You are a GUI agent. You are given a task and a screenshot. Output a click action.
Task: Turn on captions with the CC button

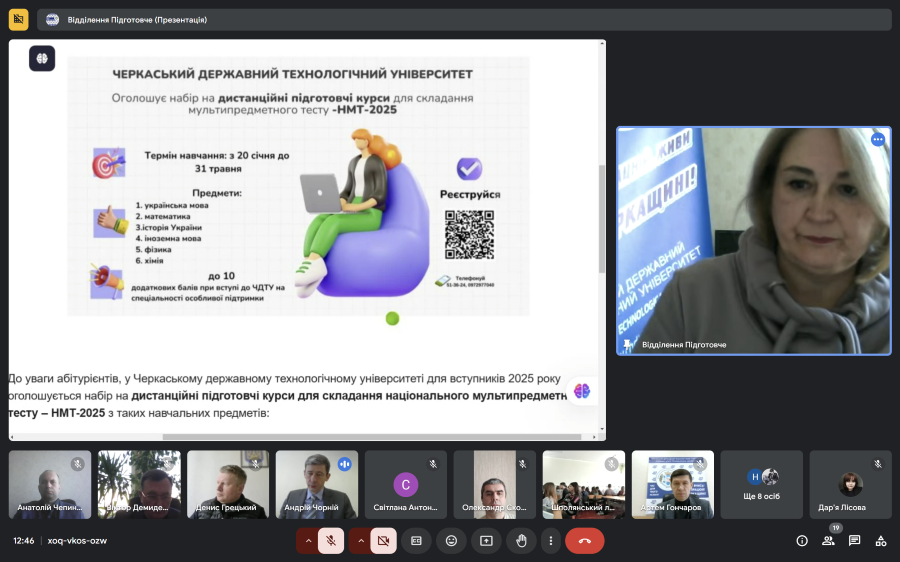point(416,541)
